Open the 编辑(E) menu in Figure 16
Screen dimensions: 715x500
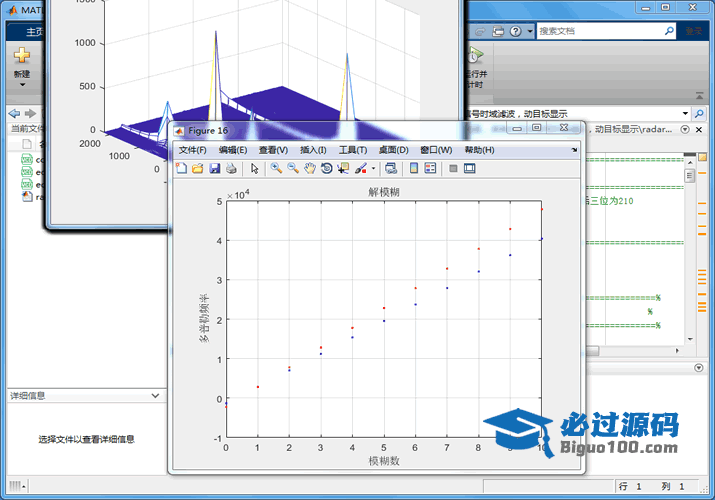tap(233, 150)
